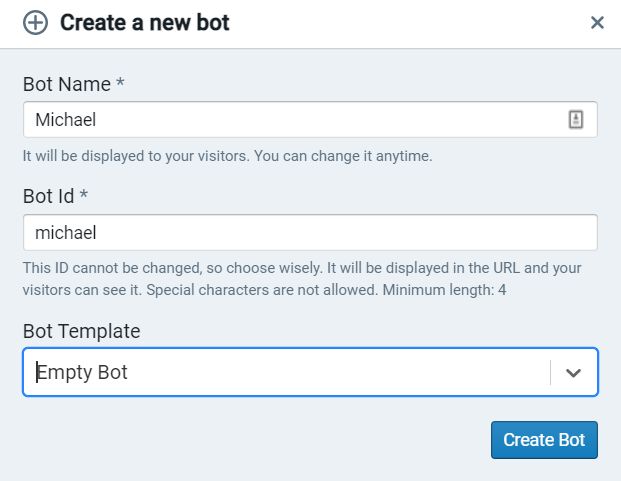Close the Create a new bot dialog
This screenshot has height=481, width=621.
597,22
